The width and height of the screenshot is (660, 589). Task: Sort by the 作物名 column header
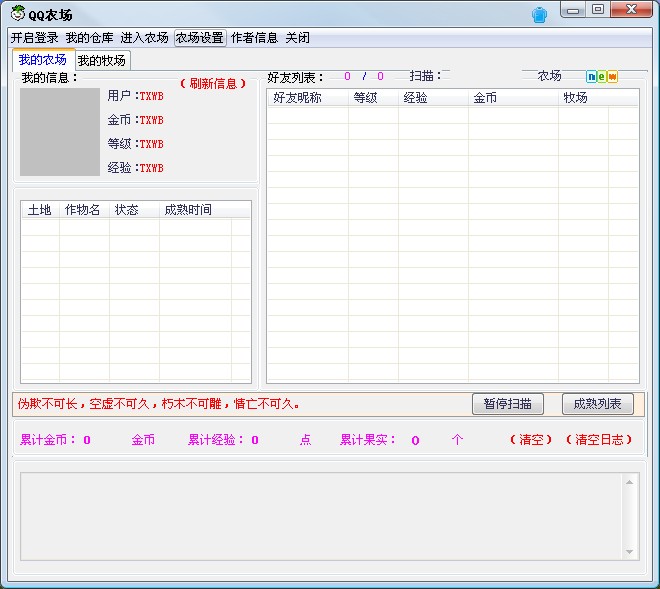[x=84, y=210]
